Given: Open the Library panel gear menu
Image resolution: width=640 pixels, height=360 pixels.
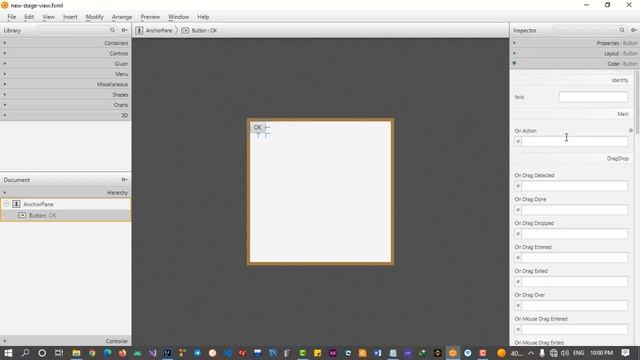Looking at the screenshot, I should click(x=124, y=30).
